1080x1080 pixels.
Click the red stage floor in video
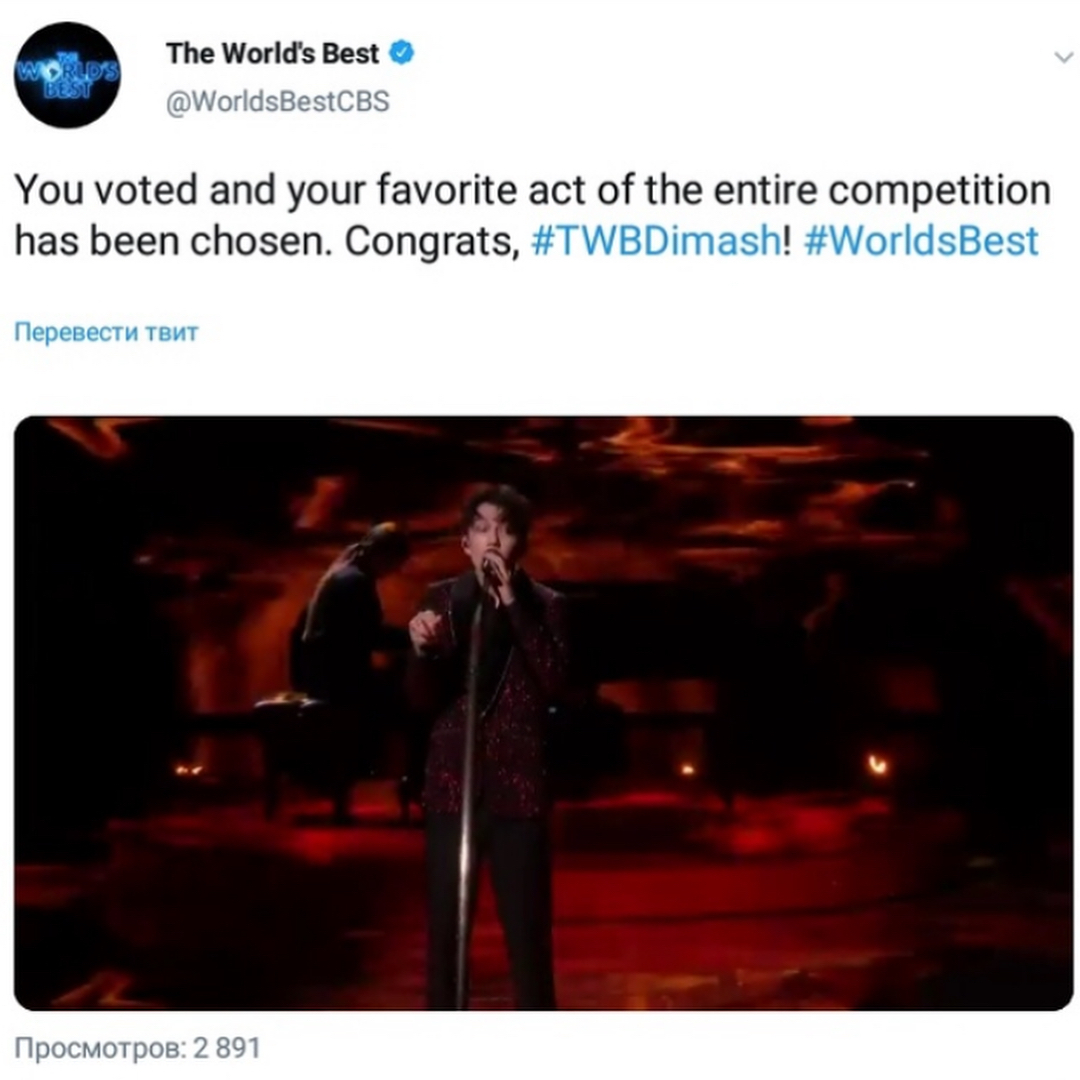click(x=792, y=909)
